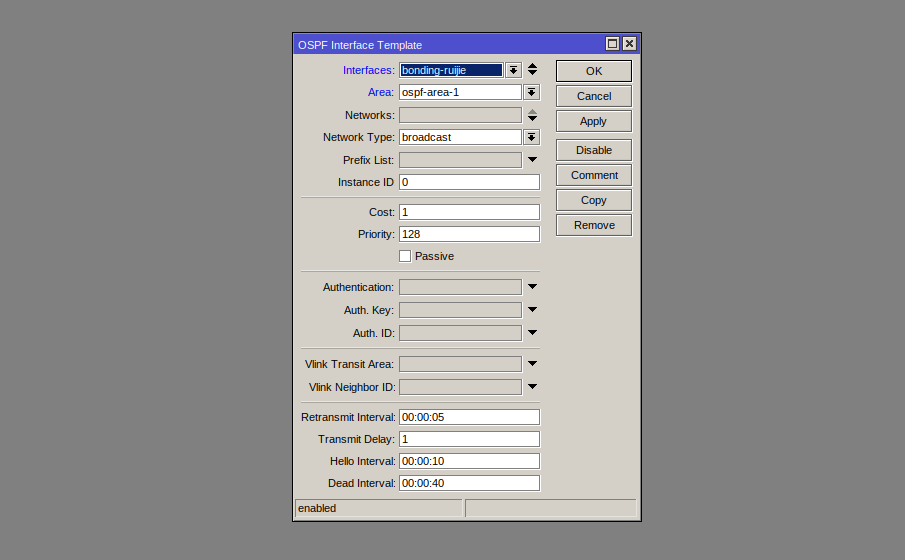Expand the Authentication field
Viewport: 905px width, 560px height.
pos(532,286)
